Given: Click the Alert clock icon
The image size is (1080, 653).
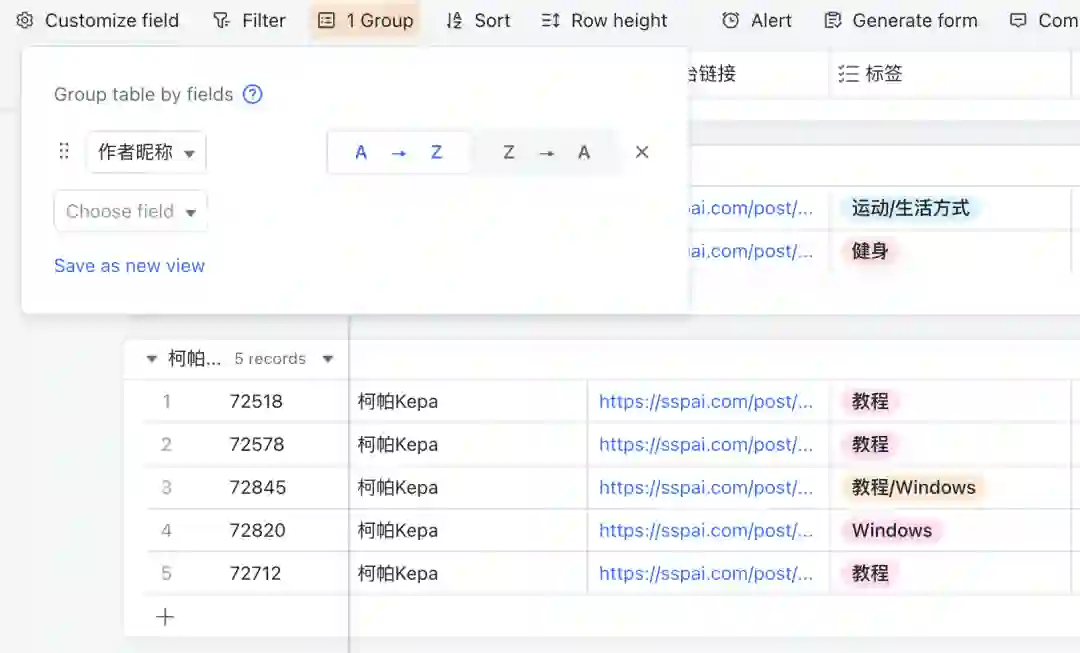Looking at the screenshot, I should click(x=731, y=20).
